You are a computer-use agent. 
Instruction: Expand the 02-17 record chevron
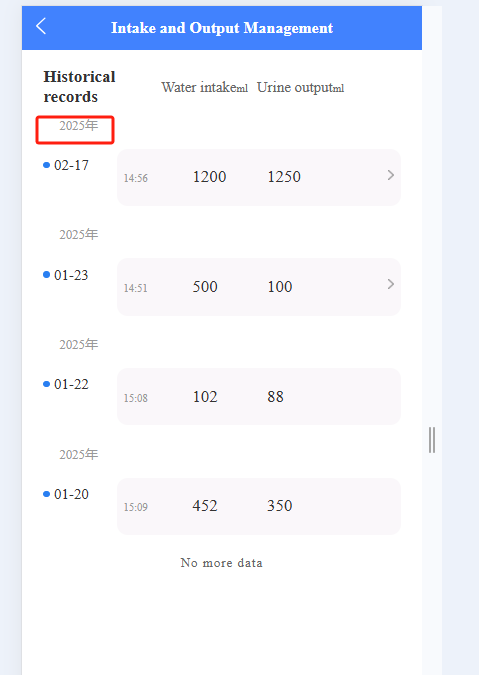(390, 175)
